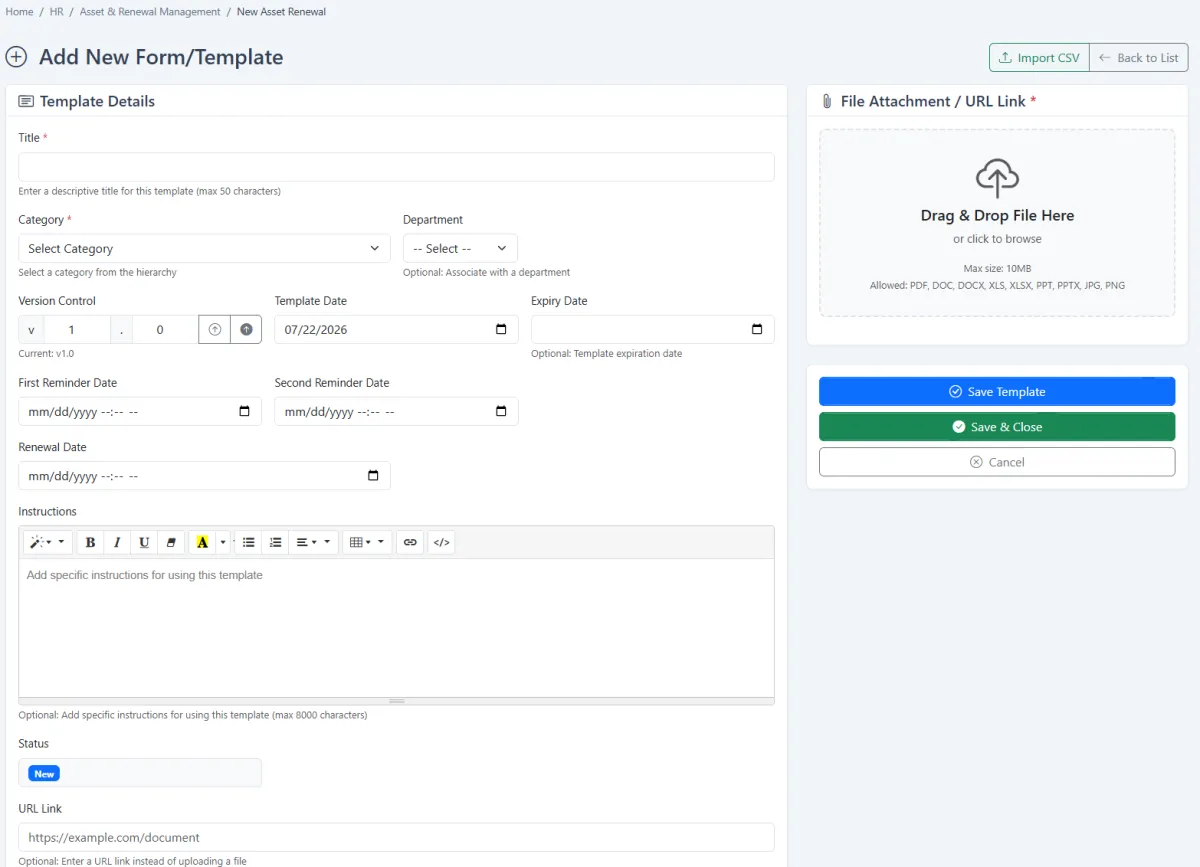Viewport: 1200px width, 867px height.
Task: Insert an ordered numbered list
Action: coord(276,542)
